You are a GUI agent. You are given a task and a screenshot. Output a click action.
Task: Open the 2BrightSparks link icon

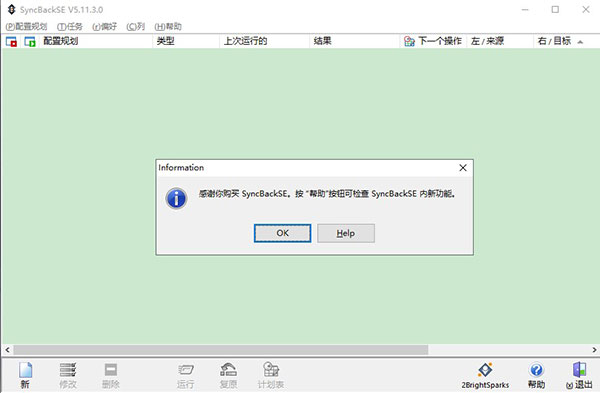(485, 375)
